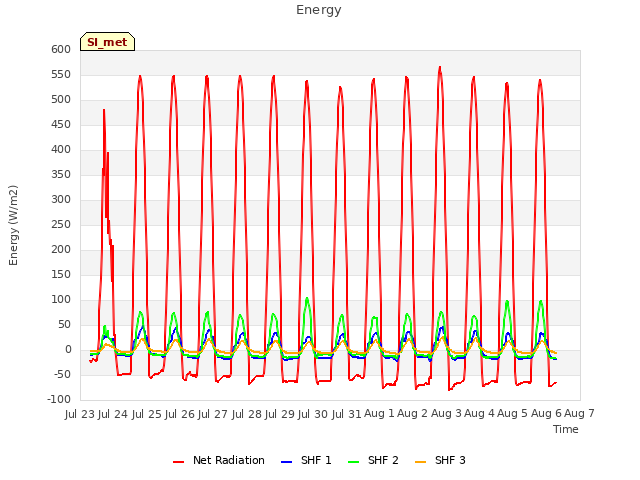Click the Jul 28 x-axis tick label
Screen dimensions: 640x480
click(x=246, y=414)
